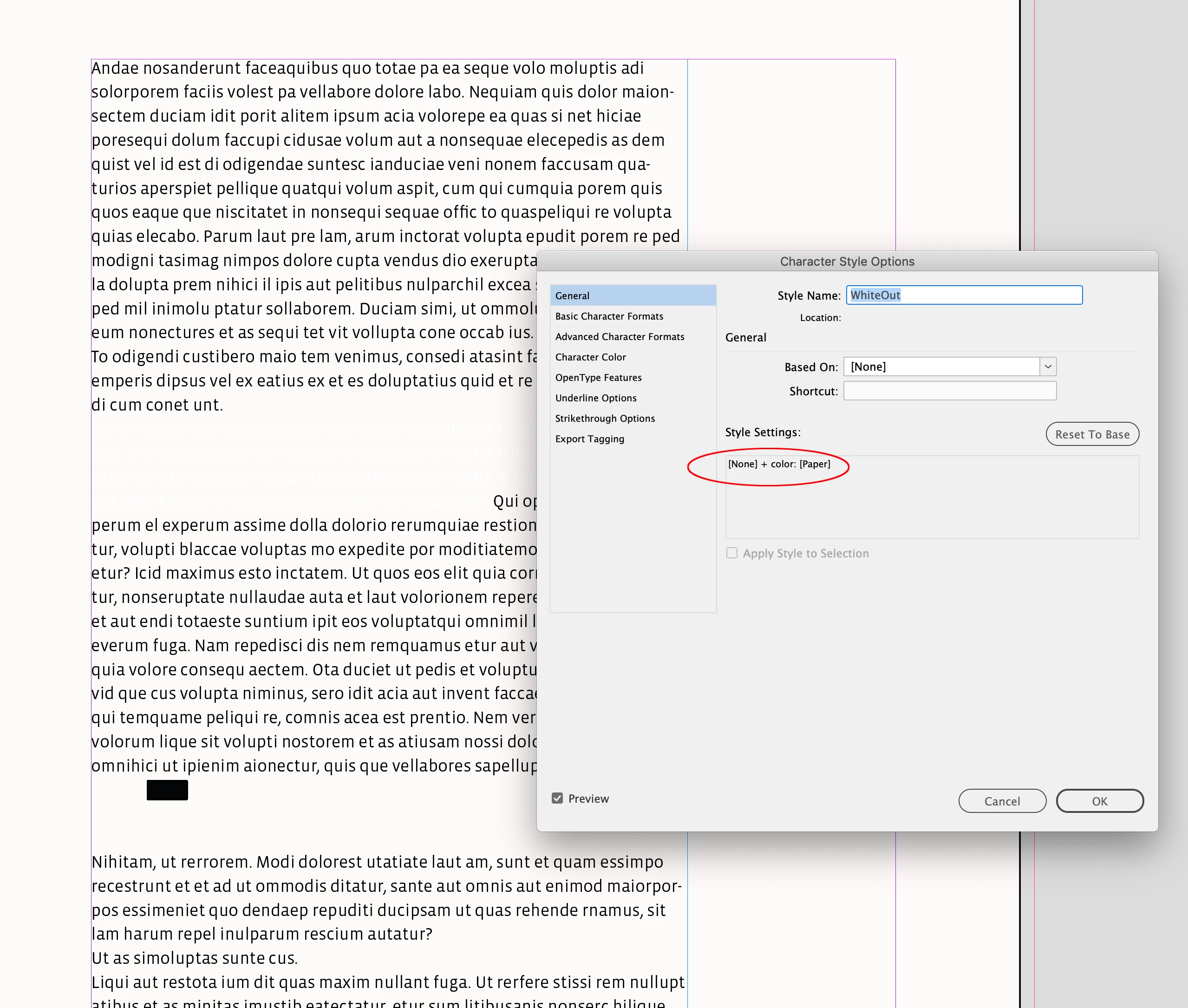Click the Character Style Options title bar

pyautogui.click(x=847, y=261)
